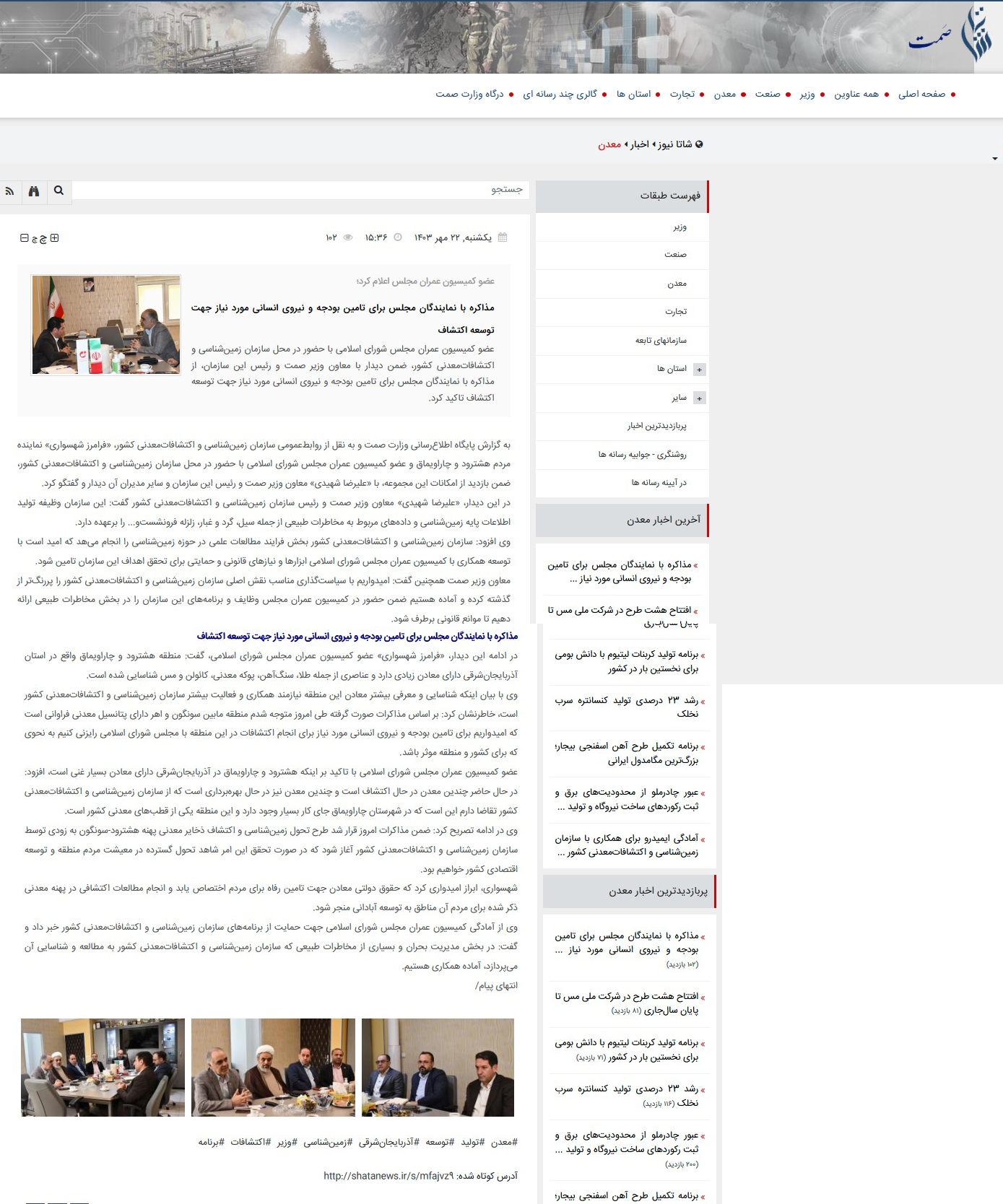The width and height of the screenshot is (1003, 1204).
Task: Click inside the جستجو search field
Action: (300, 190)
